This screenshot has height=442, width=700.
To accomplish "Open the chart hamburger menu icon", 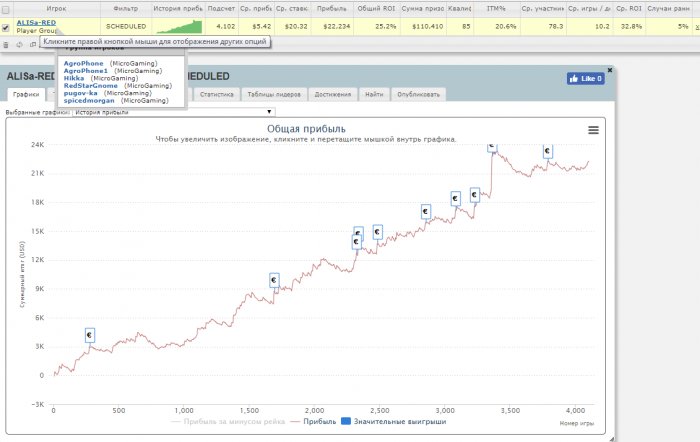I will [x=593, y=130].
